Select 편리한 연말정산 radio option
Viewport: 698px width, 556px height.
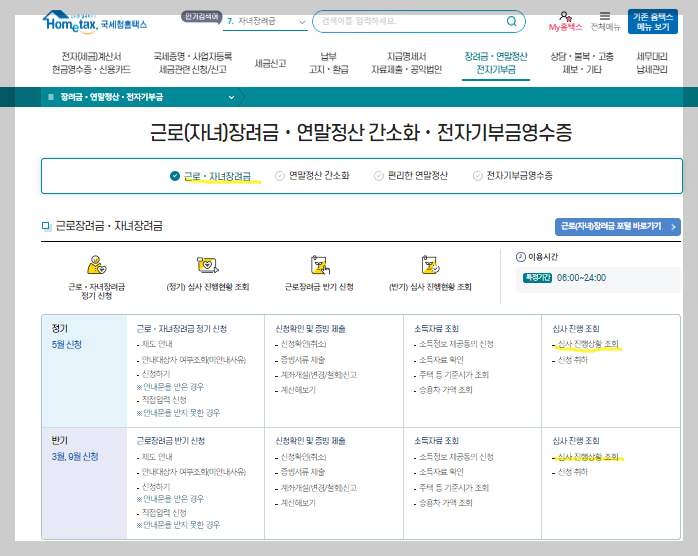tap(379, 176)
